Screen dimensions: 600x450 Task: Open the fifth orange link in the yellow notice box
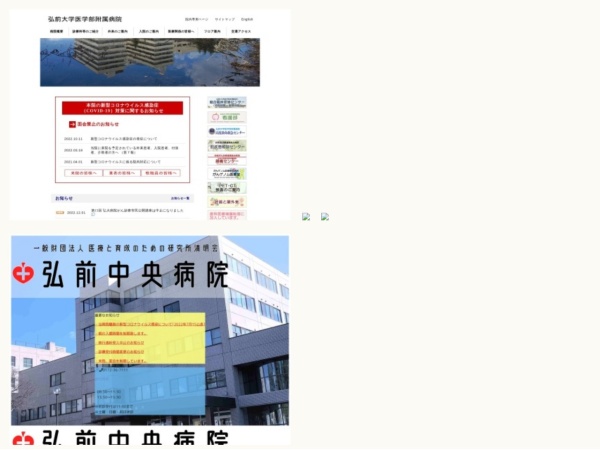pyautogui.click(x=122, y=361)
